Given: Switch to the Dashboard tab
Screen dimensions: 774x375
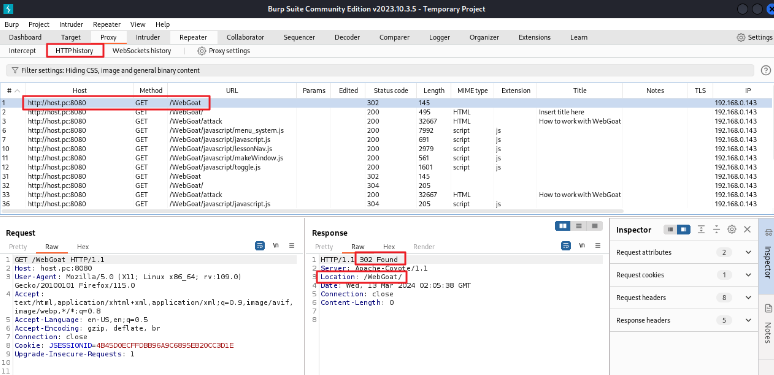Looking at the screenshot, I should pyautogui.click(x=25, y=38).
